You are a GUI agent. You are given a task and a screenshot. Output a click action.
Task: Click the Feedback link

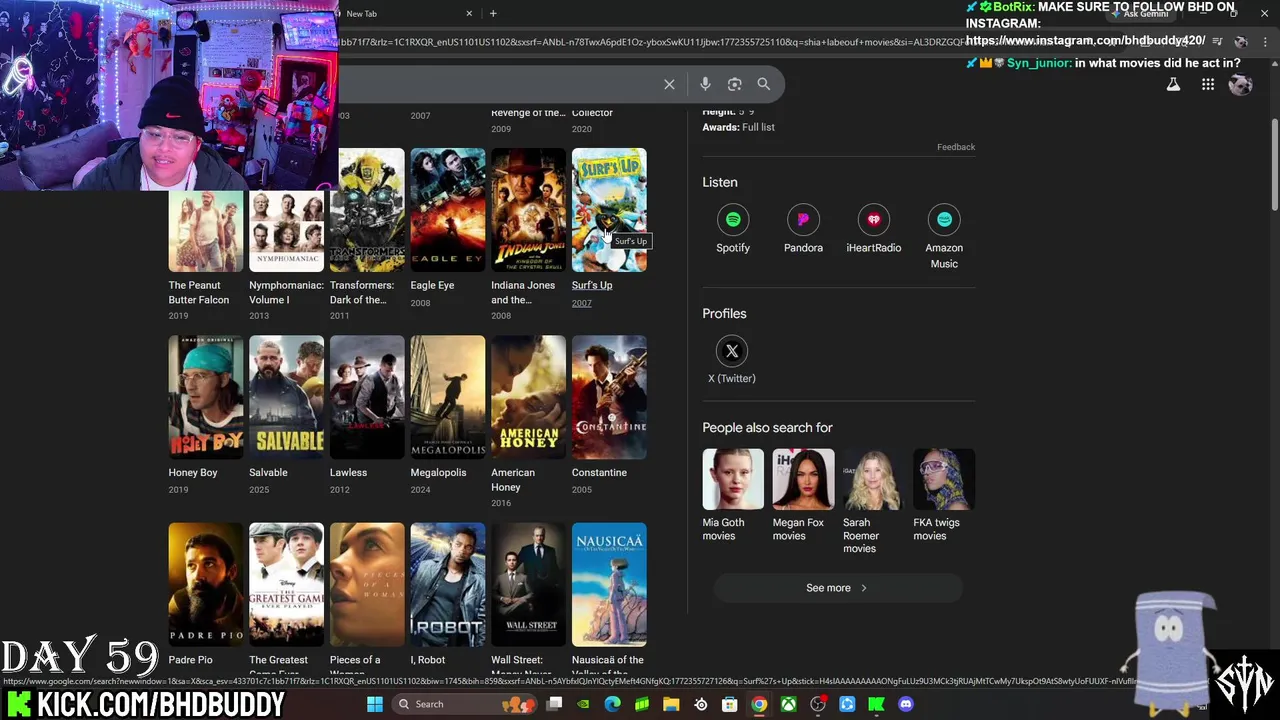pos(956,147)
